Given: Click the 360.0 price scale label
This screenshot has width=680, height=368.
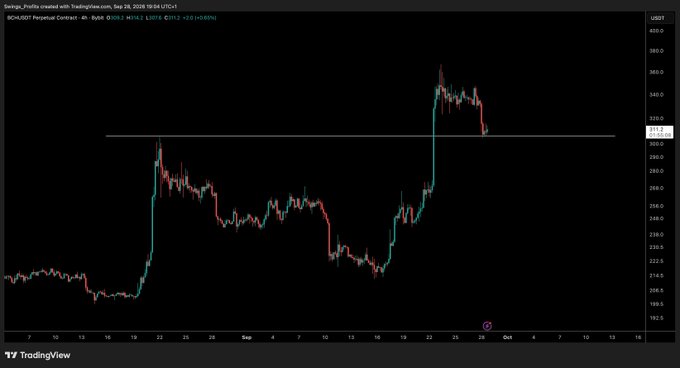Looking at the screenshot, I should click(656, 72).
